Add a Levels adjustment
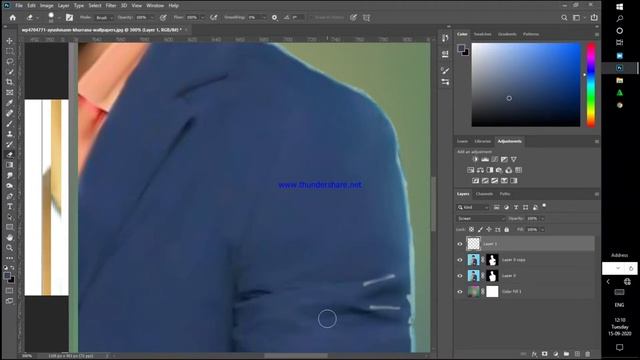Screen dimensions: 640x360 (x=485, y=159)
